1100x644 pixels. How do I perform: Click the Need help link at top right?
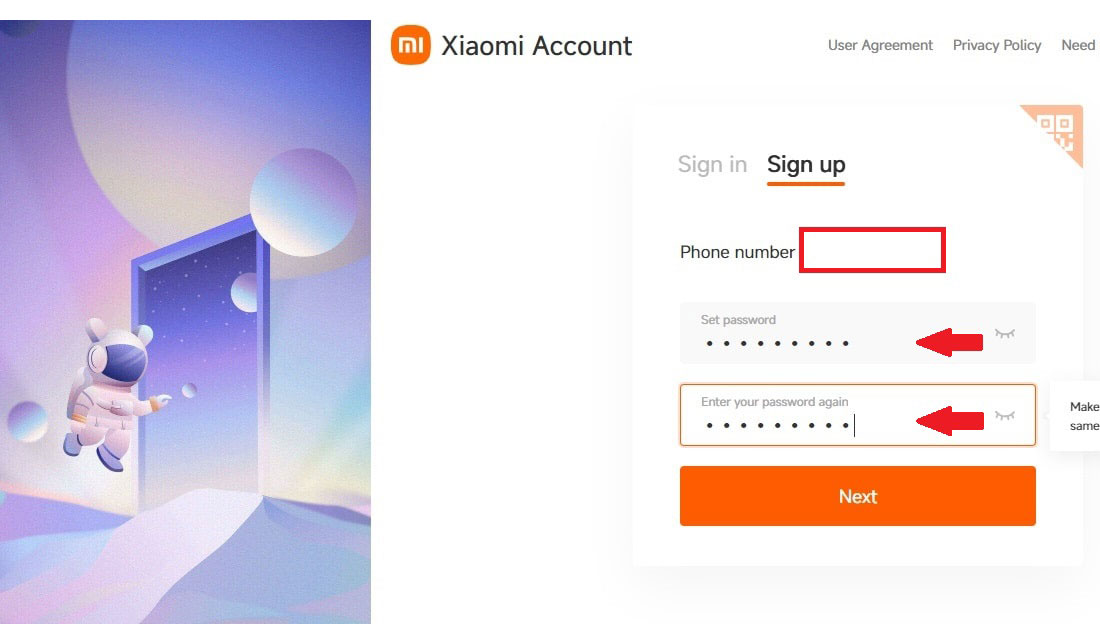[x=1079, y=45]
